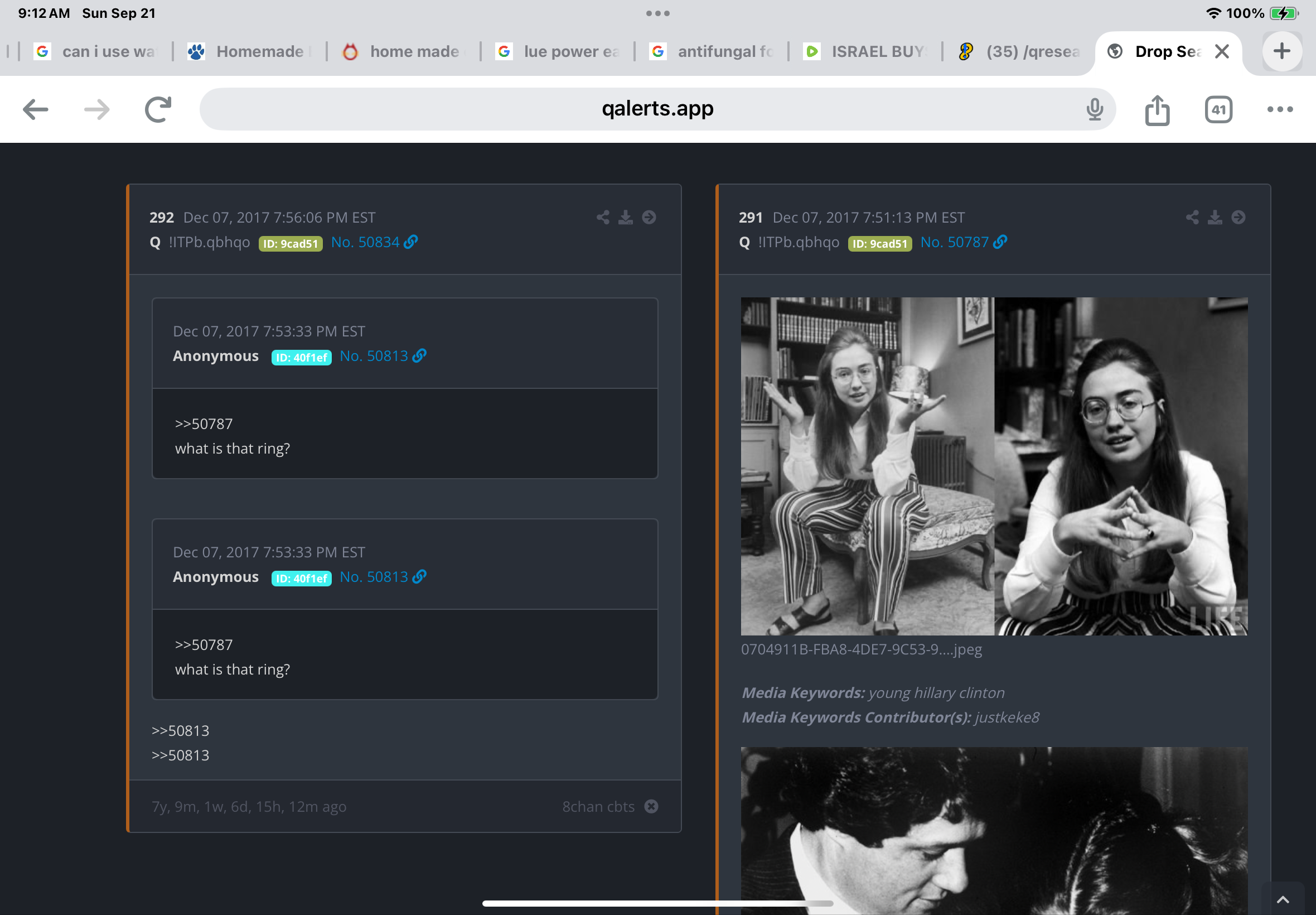Open post link No. 50787
Viewport: 1316px width, 915px height.
(955, 242)
